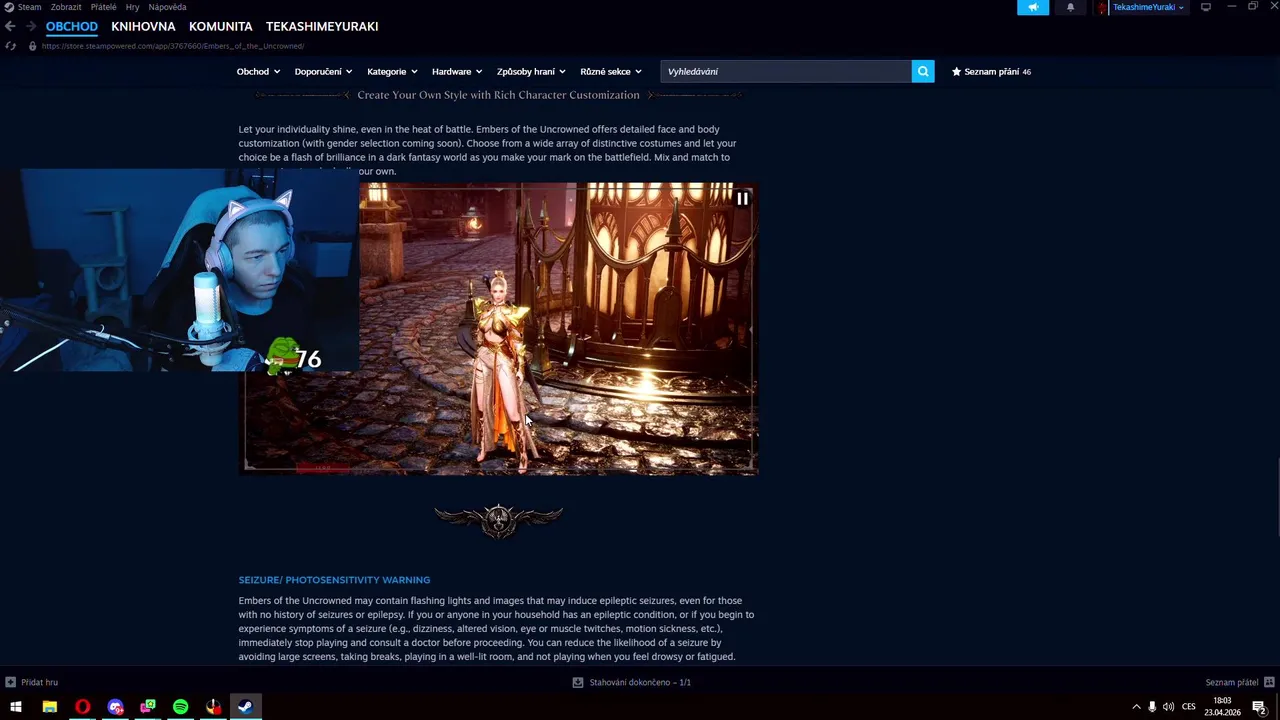Viewport: 1280px width, 720px height.
Task: Open the volume tray icon
Action: pyautogui.click(x=1168, y=707)
